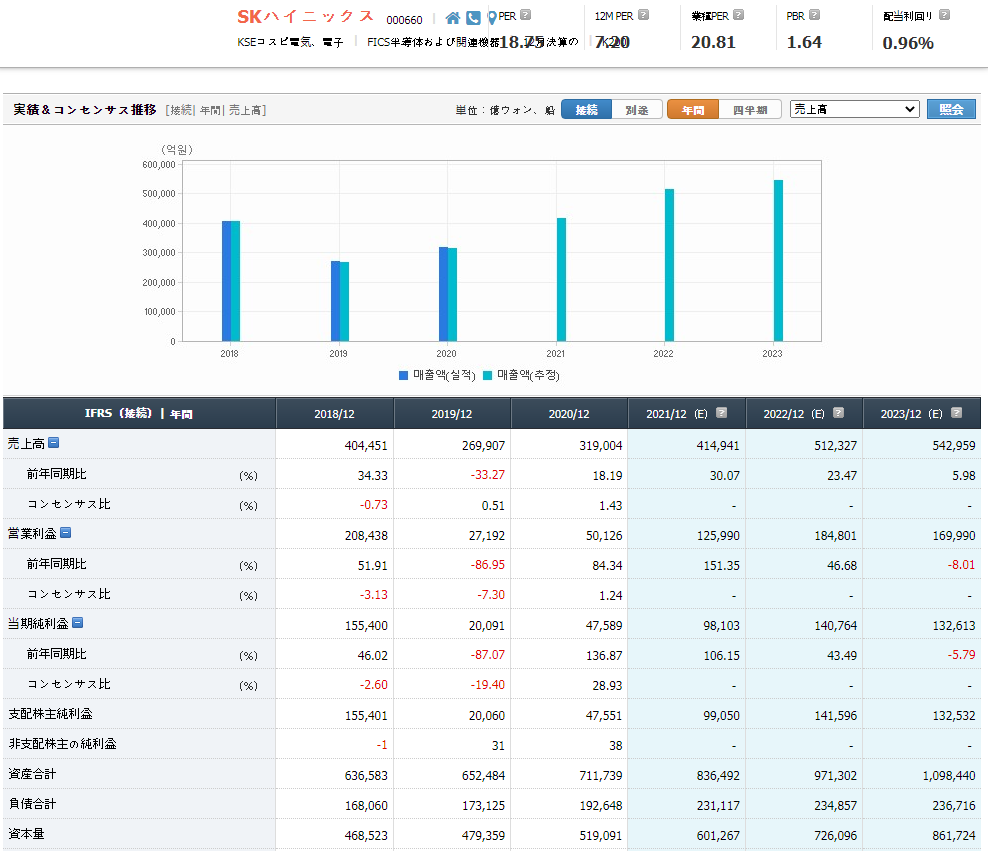This screenshot has width=988, height=851.
Task: Click the SKハイニックス company name link
Action: coord(305,17)
